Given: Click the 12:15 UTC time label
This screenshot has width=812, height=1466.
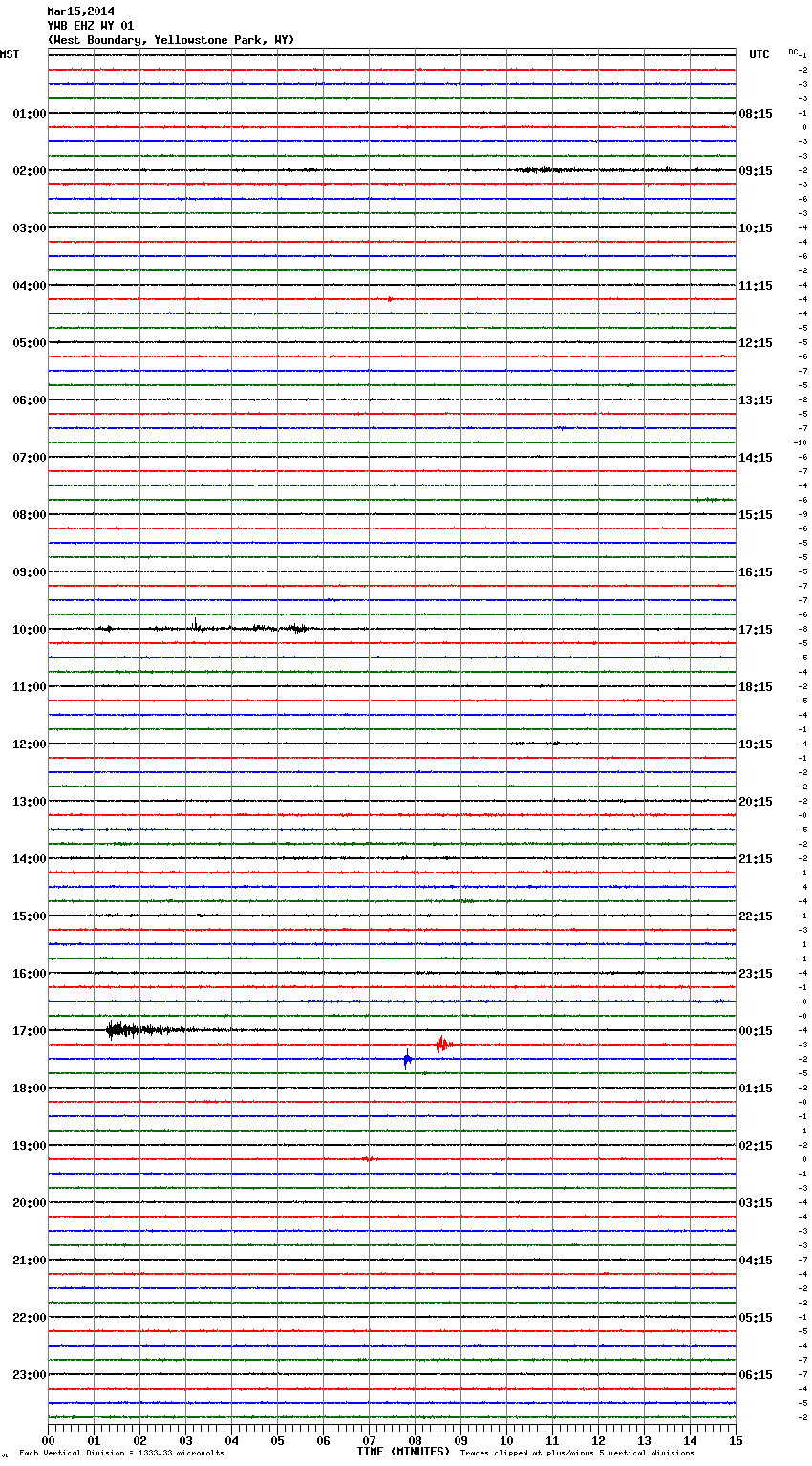Looking at the screenshot, I should [x=756, y=343].
